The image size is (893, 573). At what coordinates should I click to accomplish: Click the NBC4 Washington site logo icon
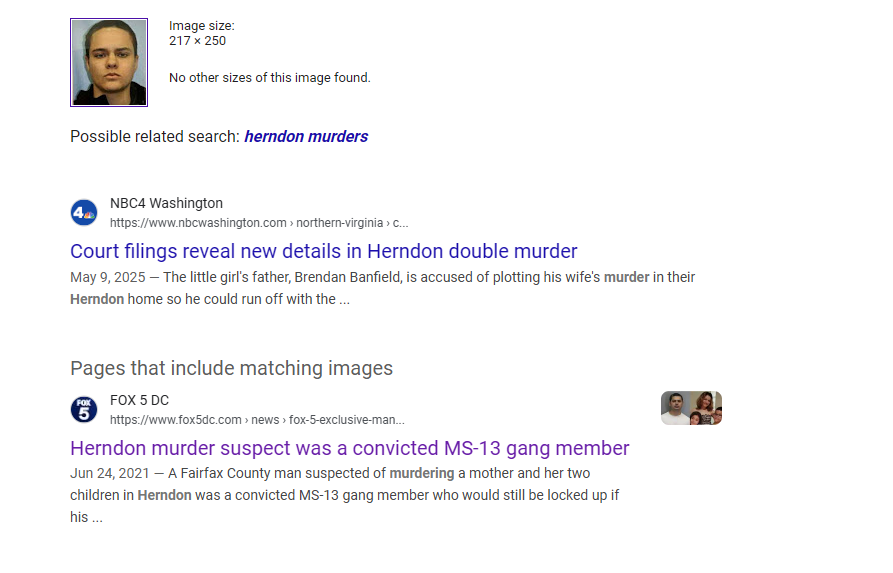tap(84, 212)
